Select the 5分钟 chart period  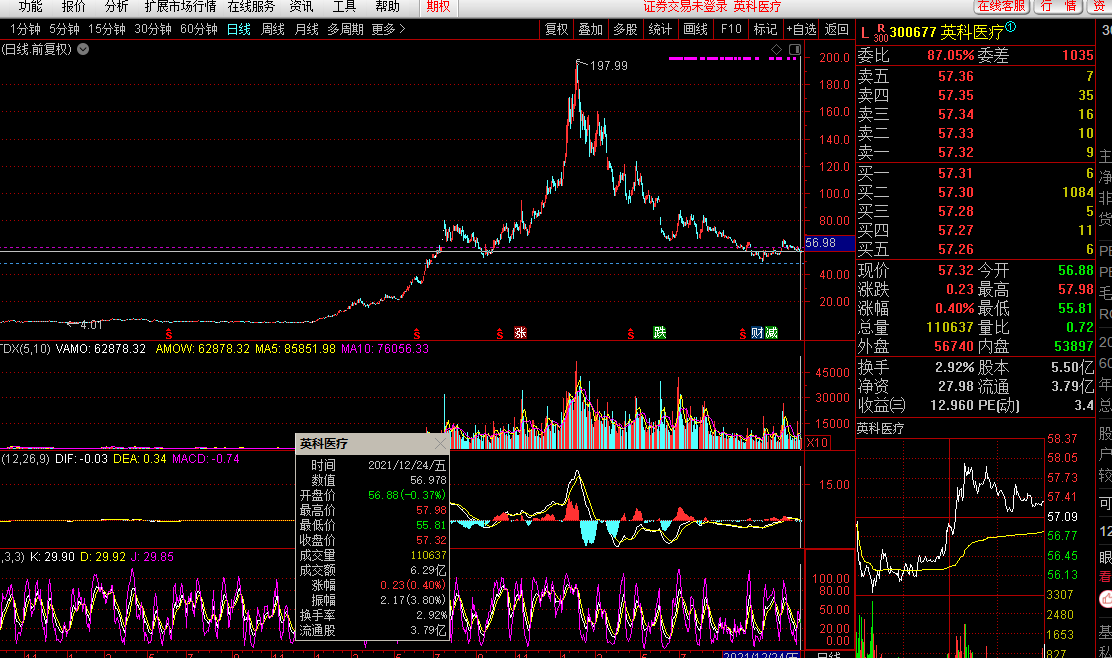coord(64,29)
